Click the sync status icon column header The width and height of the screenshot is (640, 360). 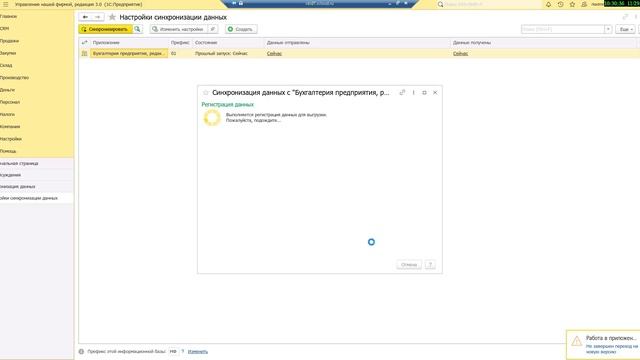click(x=84, y=42)
